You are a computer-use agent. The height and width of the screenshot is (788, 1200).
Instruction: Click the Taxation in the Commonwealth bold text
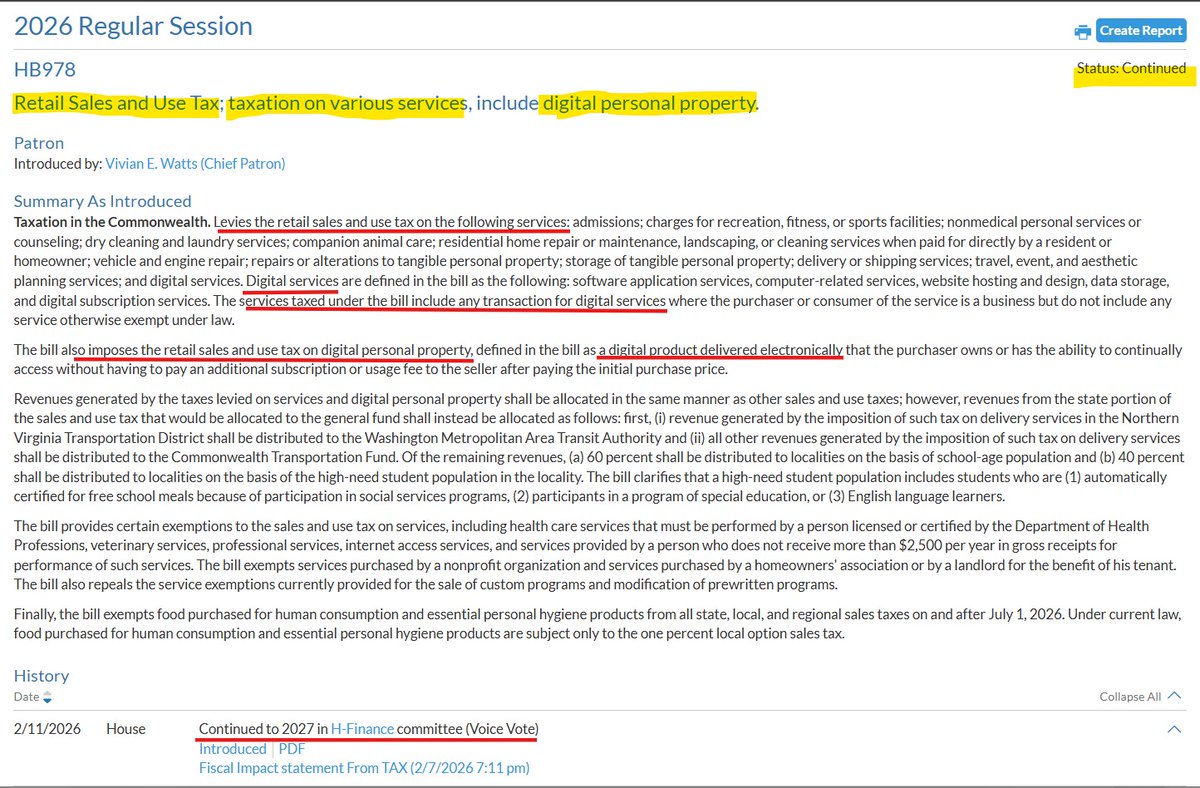(112, 221)
